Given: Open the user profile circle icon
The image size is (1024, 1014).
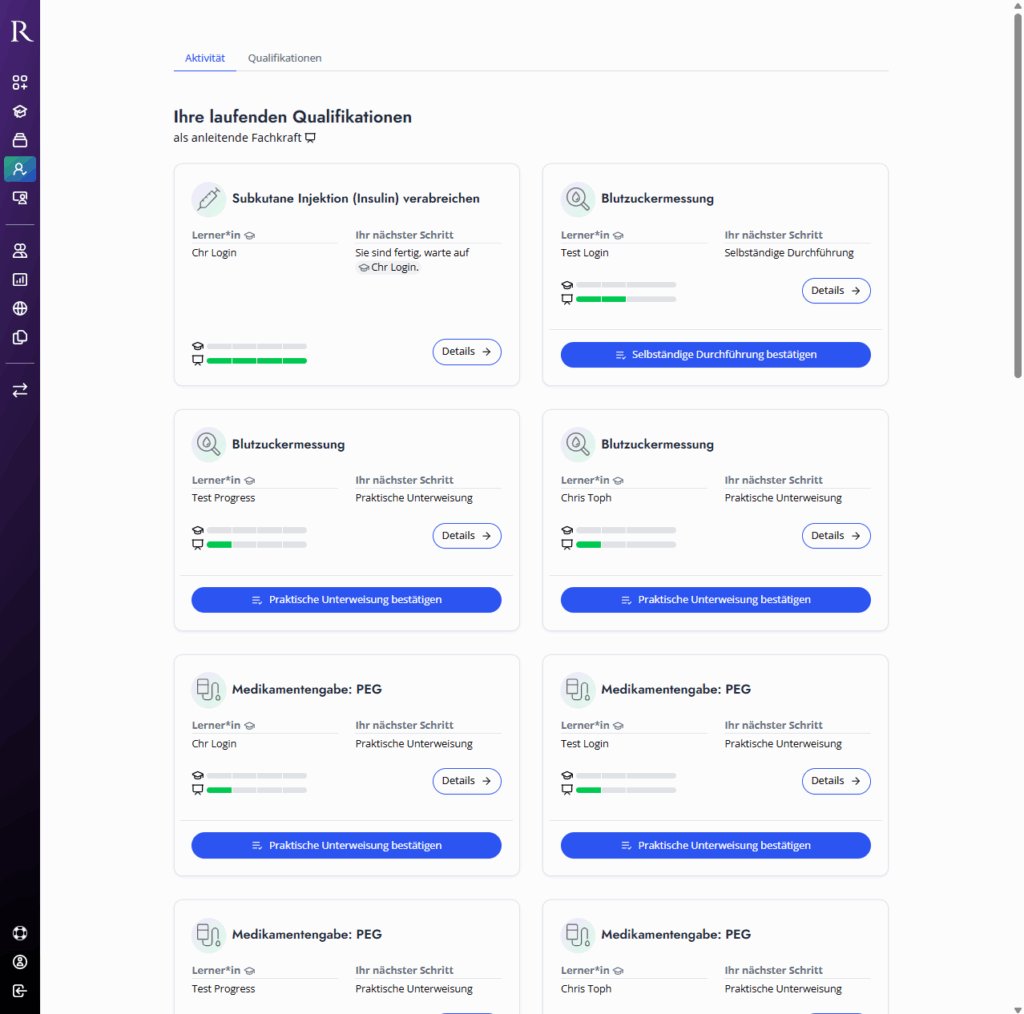Looking at the screenshot, I should 20,962.
